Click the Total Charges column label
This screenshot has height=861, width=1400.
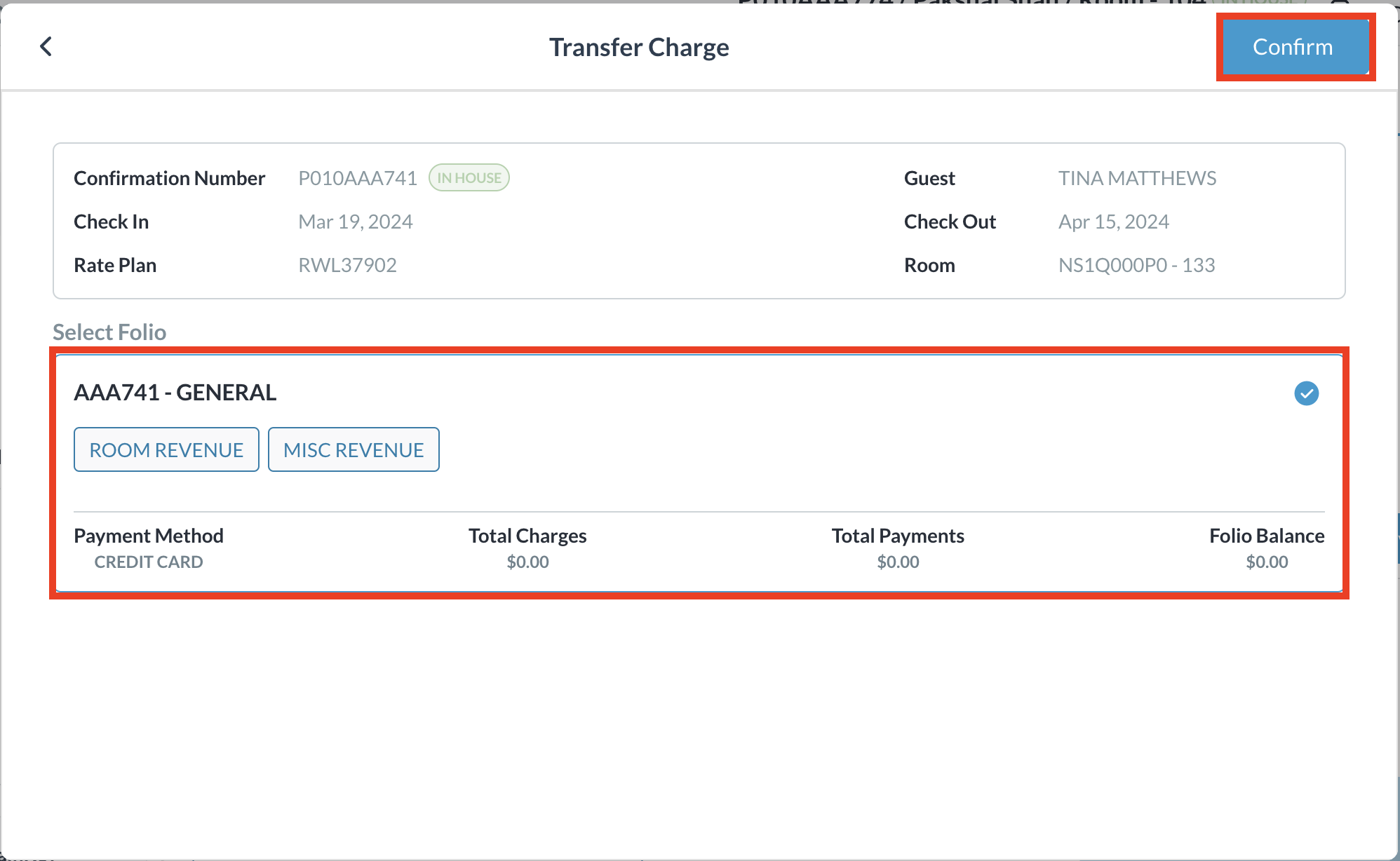coord(527,536)
